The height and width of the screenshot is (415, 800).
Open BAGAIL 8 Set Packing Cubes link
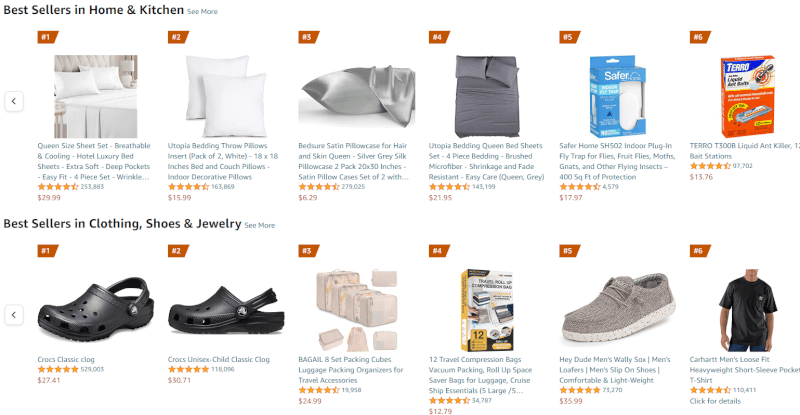click(351, 370)
